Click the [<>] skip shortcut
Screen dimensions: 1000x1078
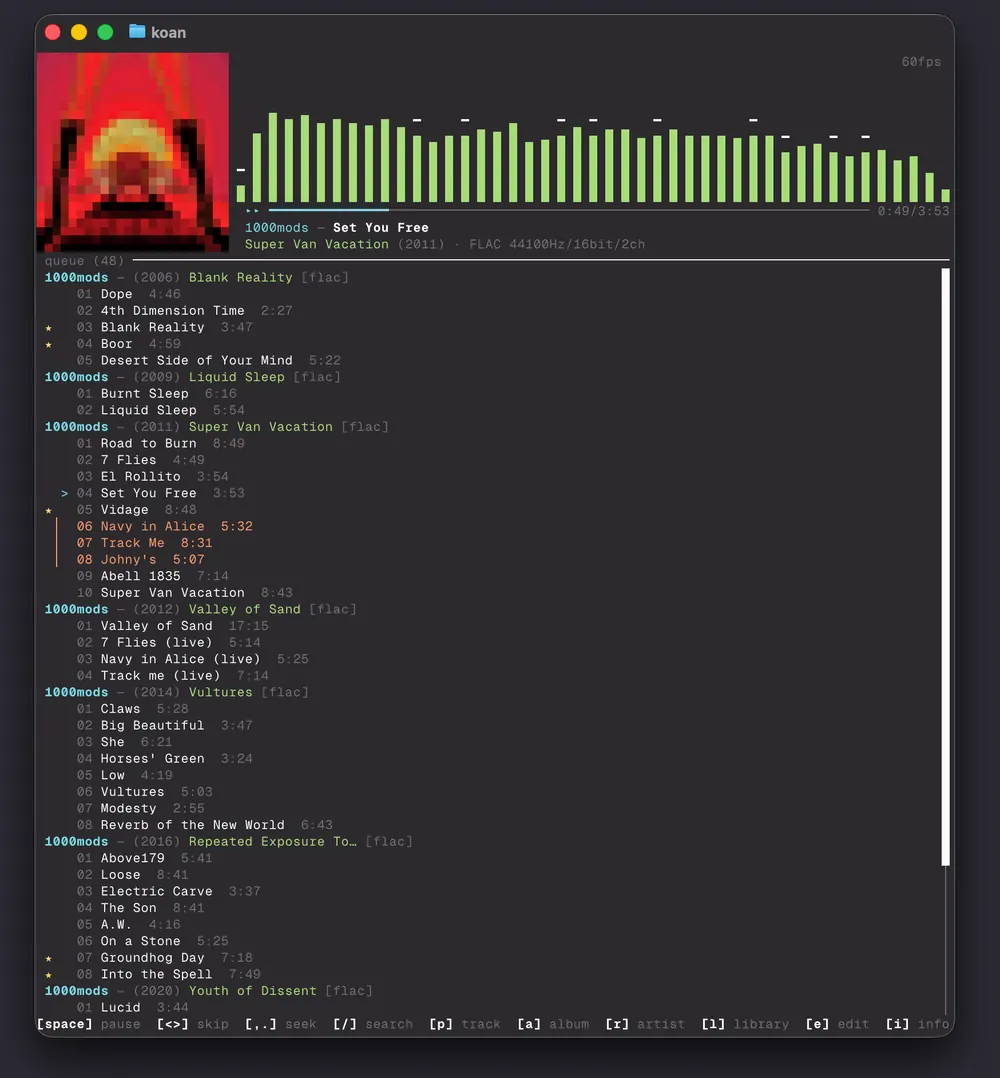192,1024
